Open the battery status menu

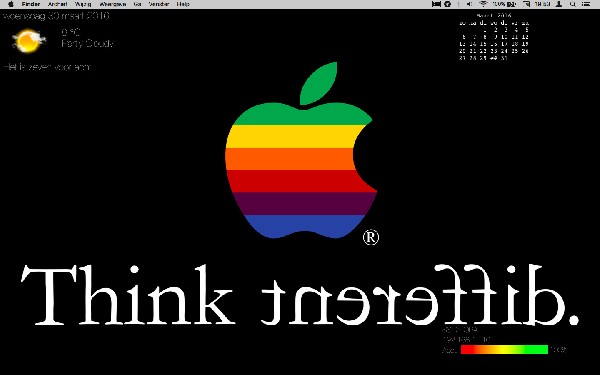[505, 4]
